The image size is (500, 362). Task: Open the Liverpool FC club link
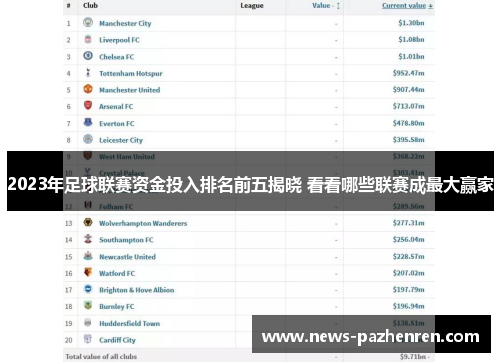click(x=119, y=40)
